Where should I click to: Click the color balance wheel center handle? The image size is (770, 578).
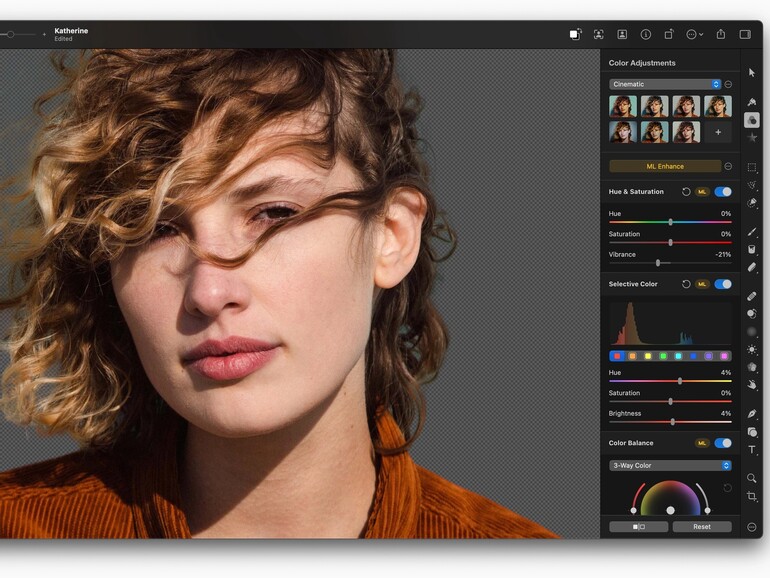(670, 510)
